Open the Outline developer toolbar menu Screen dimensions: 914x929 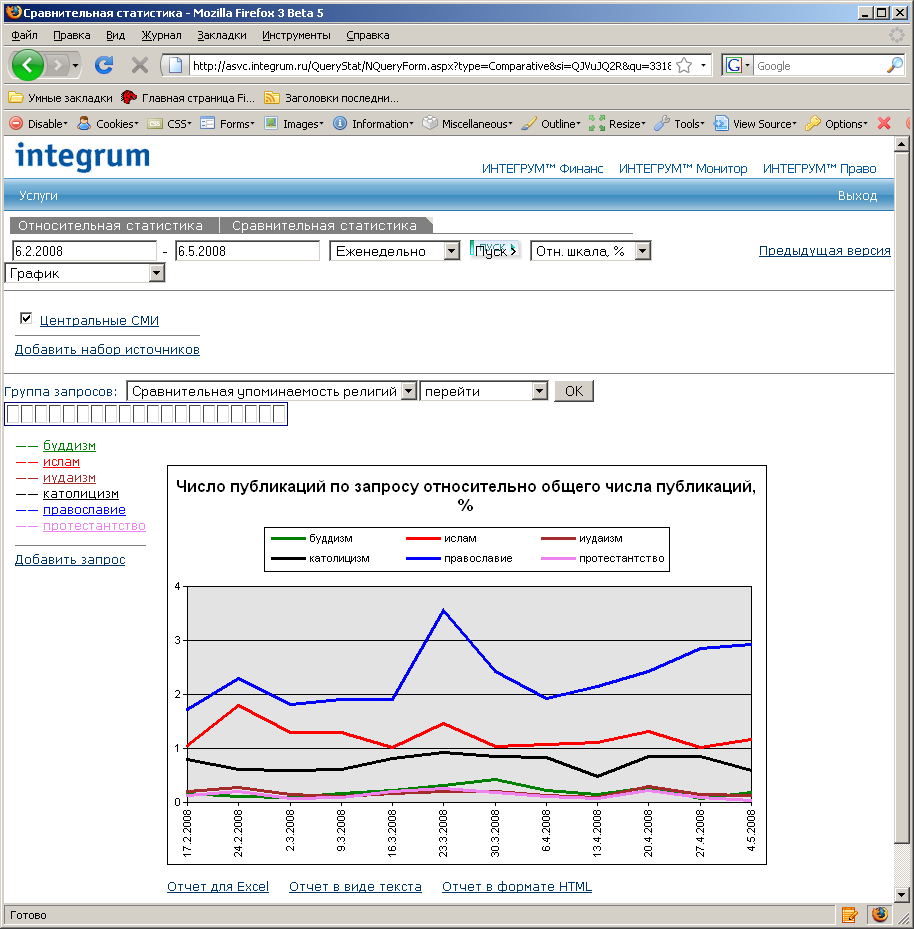[x=551, y=123]
